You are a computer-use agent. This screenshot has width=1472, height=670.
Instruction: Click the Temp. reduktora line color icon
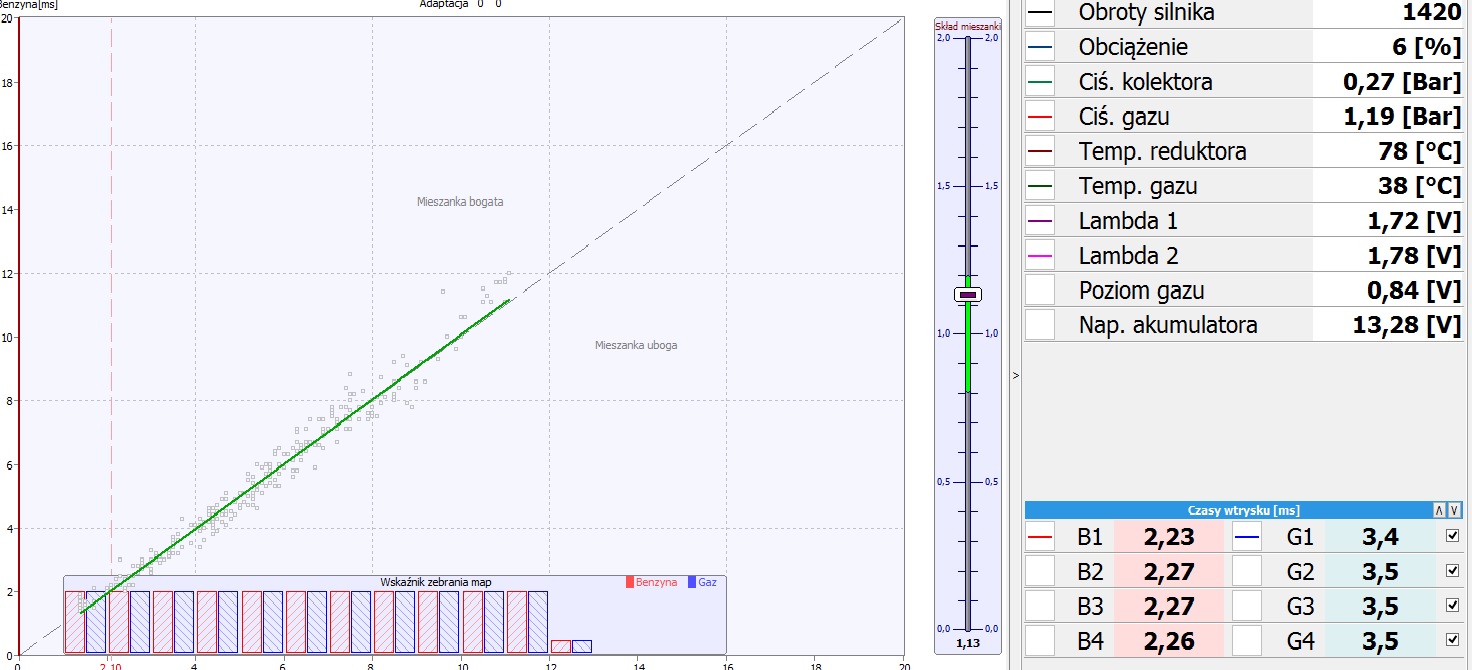1040,152
